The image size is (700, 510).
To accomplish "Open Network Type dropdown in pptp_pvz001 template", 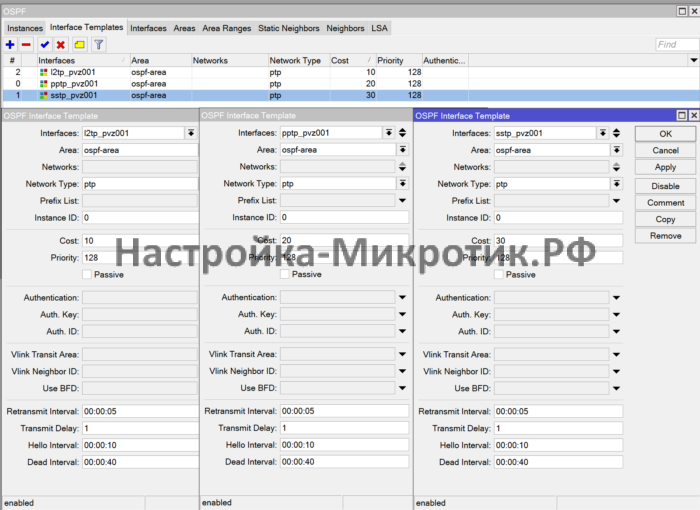I will pos(402,184).
